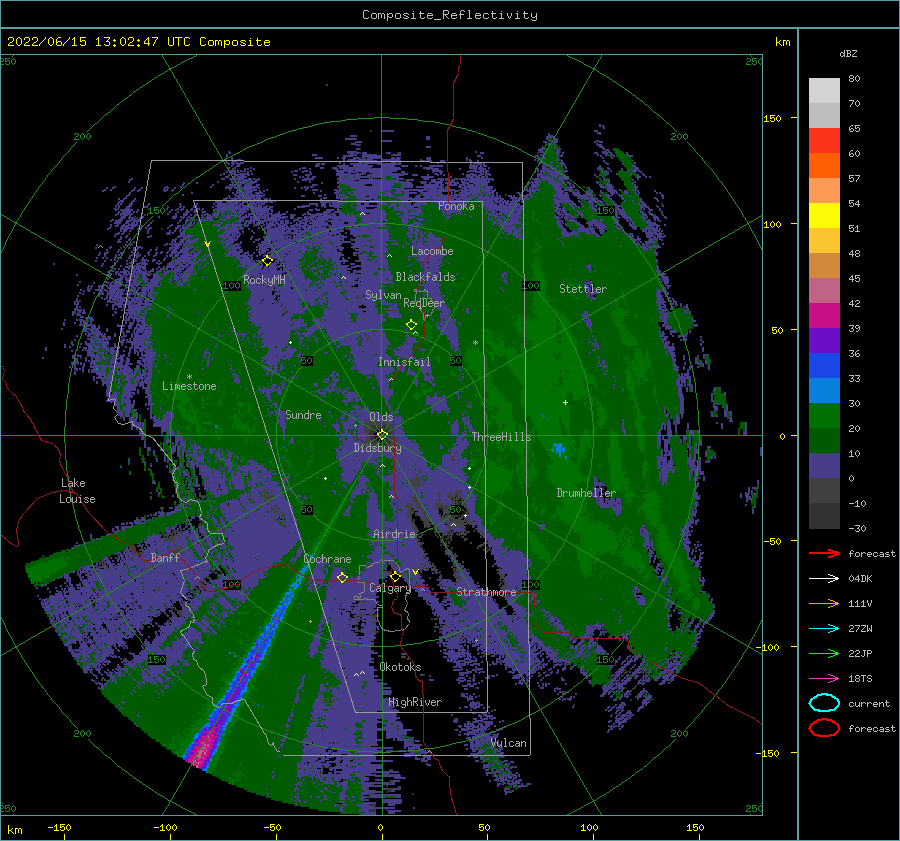Click the yellow diamond marker near RedDeer
Viewport: 900px width, 841px height.
(x=412, y=325)
